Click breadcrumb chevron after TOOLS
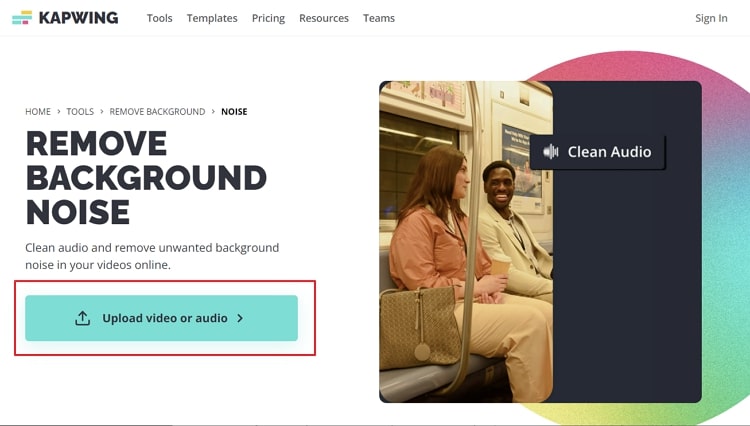The width and height of the screenshot is (750, 426). point(101,111)
